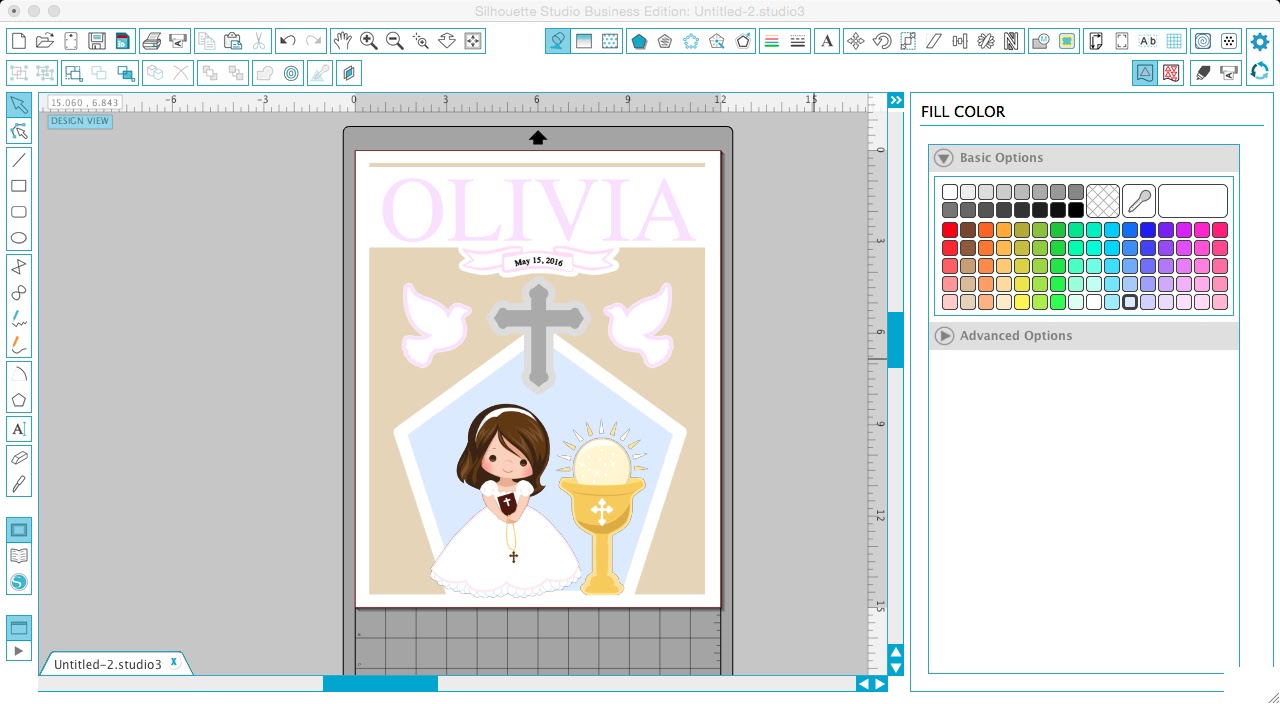This screenshot has height=704, width=1280.
Task: Toggle the grid display button near Ab icon
Action: click(x=1176, y=41)
